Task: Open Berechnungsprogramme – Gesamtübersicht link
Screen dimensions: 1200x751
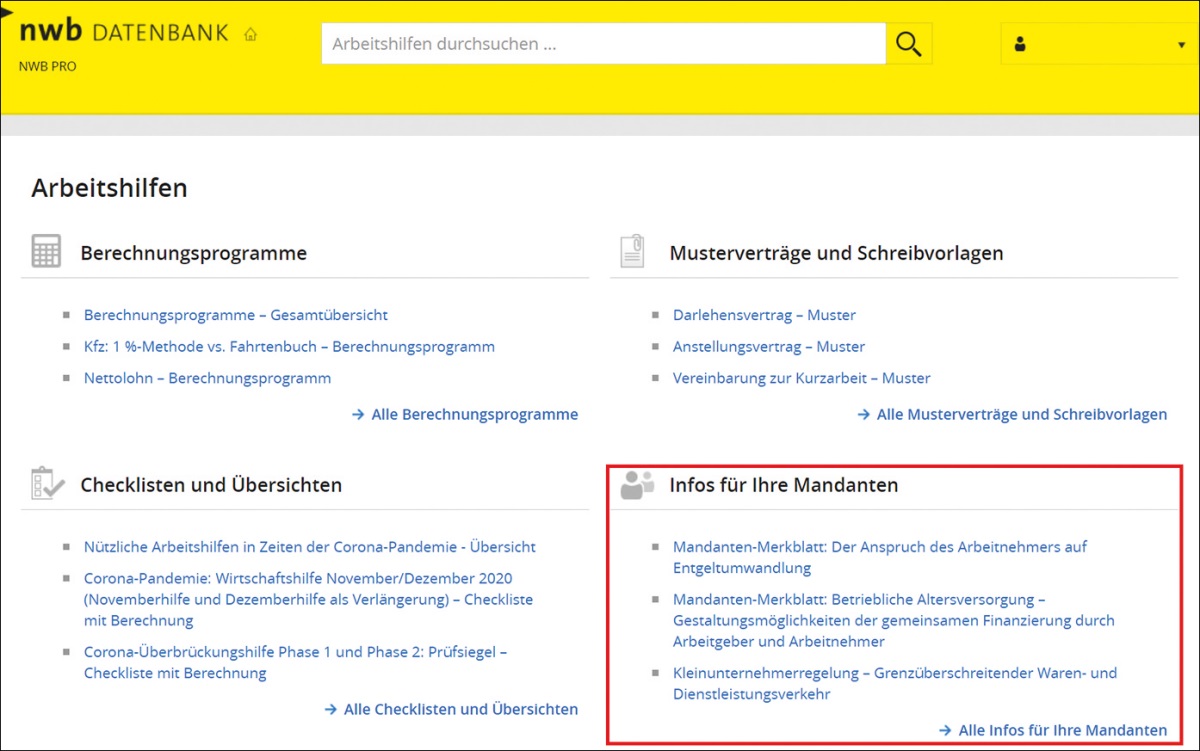Action: [235, 315]
